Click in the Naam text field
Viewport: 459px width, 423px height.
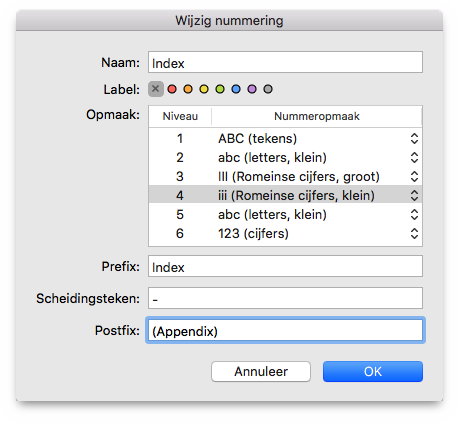(x=285, y=62)
